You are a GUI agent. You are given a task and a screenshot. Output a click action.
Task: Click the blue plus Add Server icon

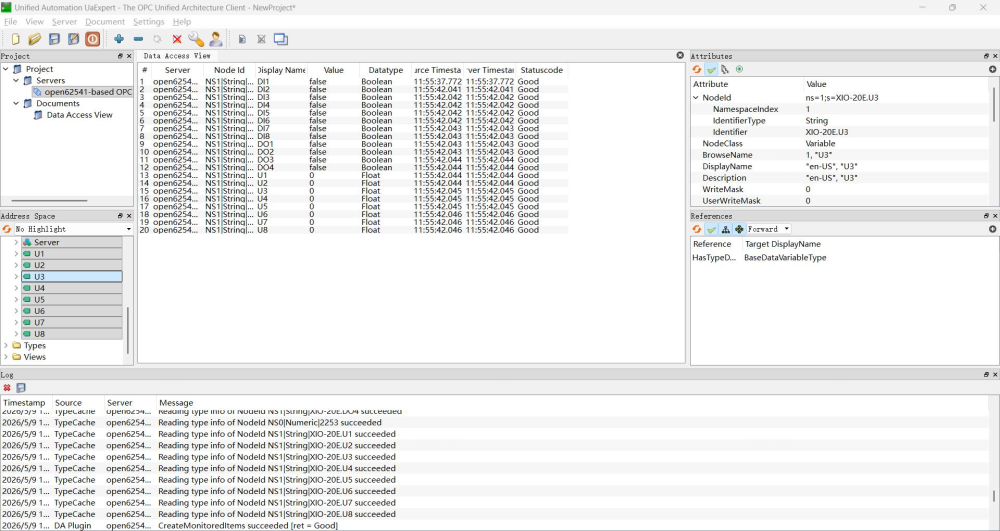119,39
